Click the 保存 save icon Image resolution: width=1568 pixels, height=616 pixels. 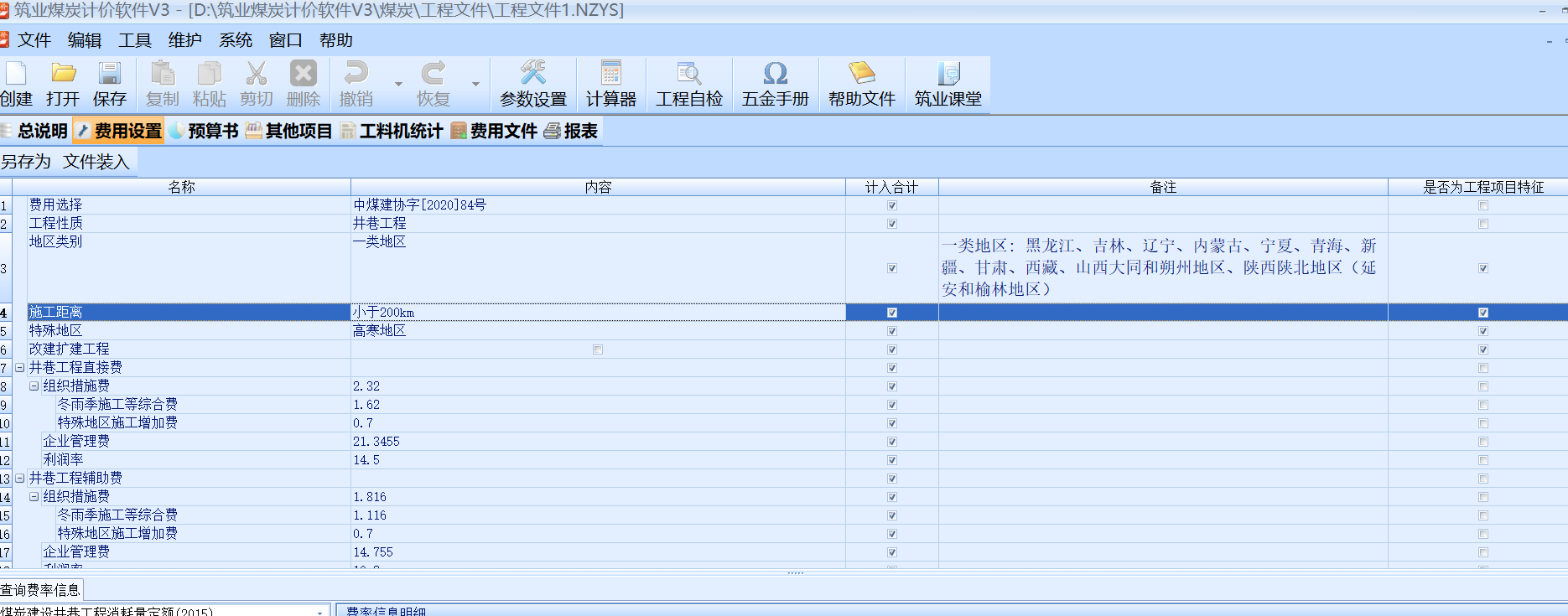point(110,75)
